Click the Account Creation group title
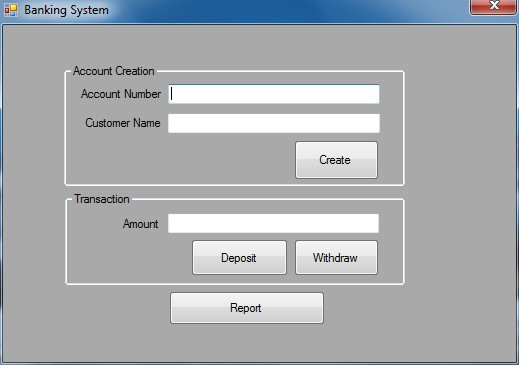The width and height of the screenshot is (519, 365). [114, 71]
